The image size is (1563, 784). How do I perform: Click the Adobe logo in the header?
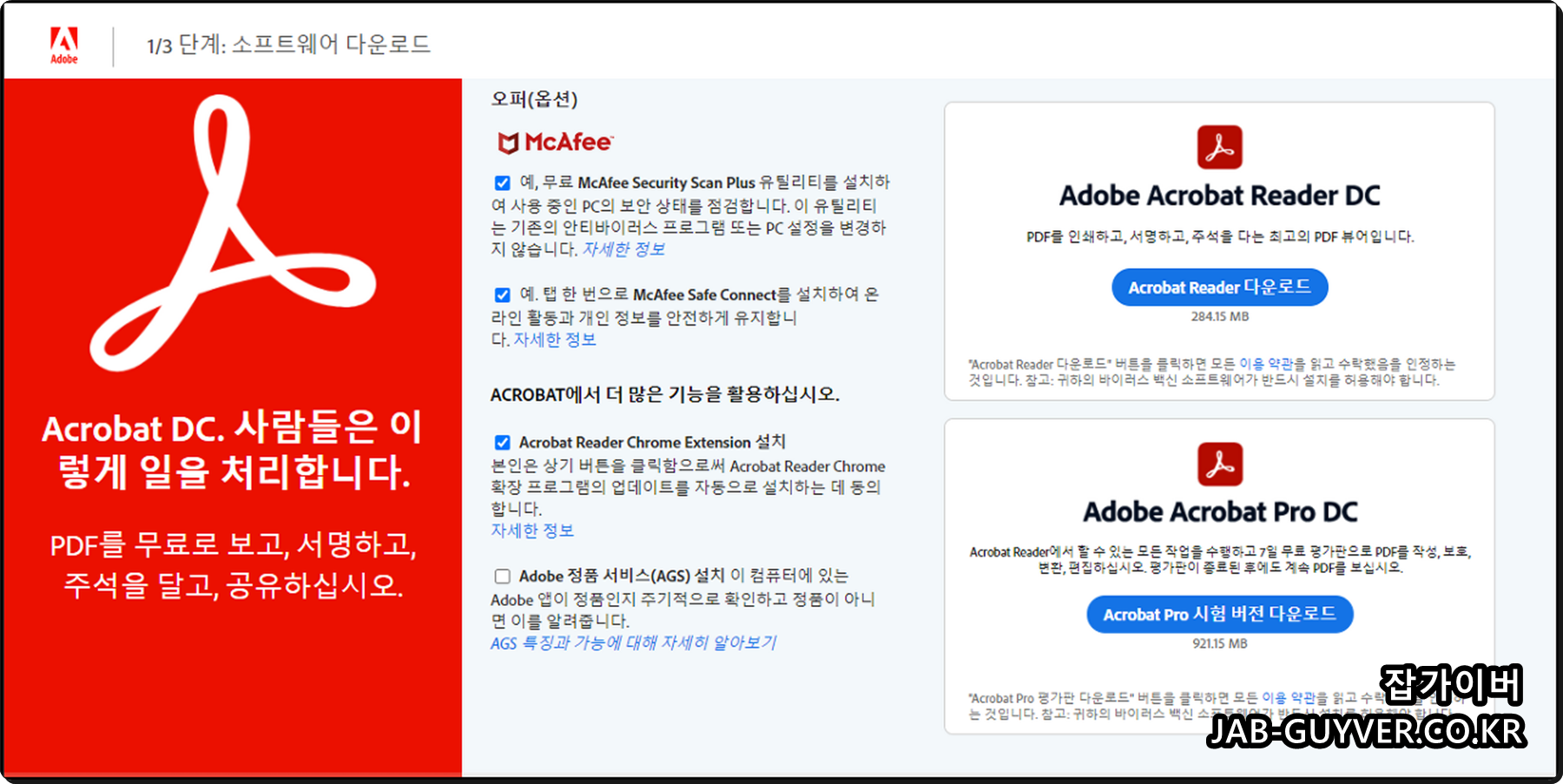click(64, 45)
